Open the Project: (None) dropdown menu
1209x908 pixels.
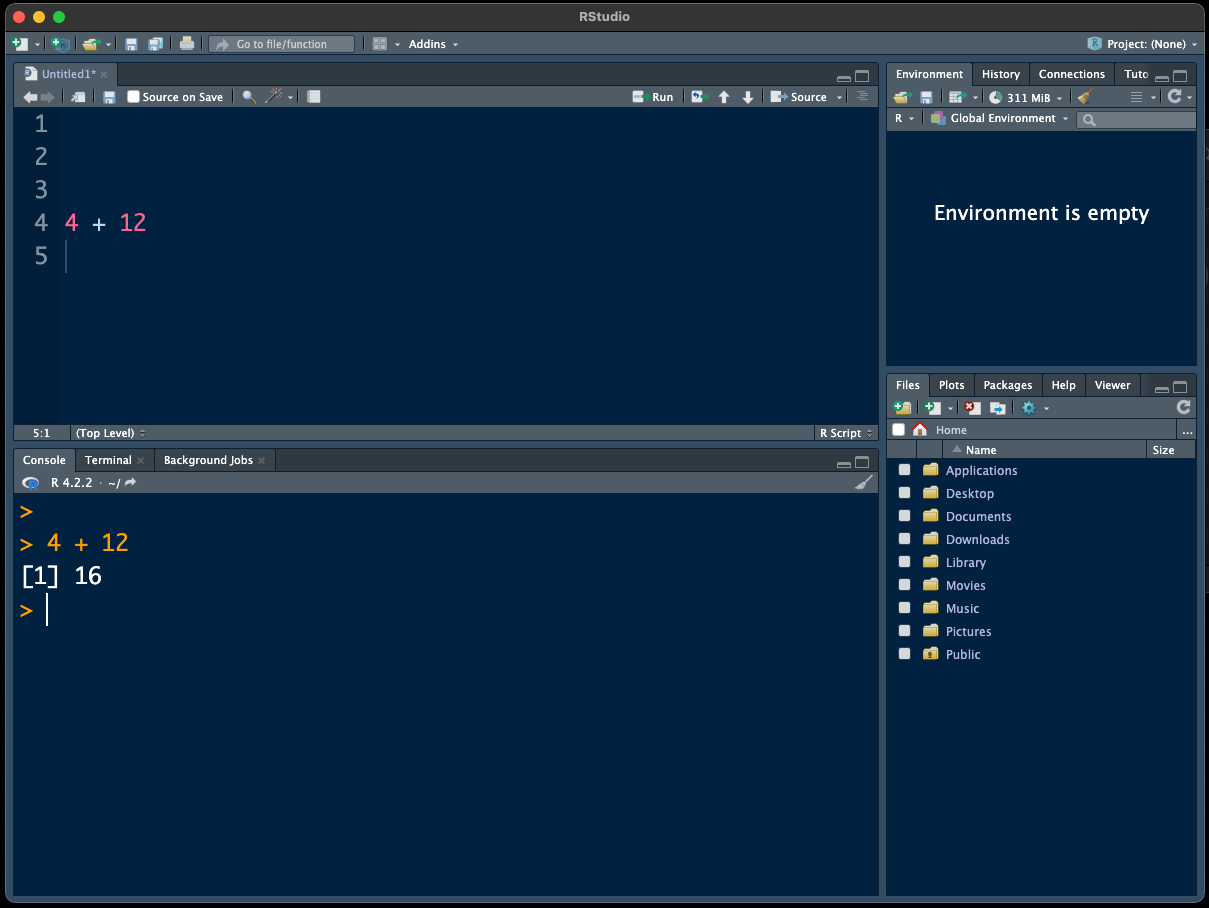(1143, 44)
